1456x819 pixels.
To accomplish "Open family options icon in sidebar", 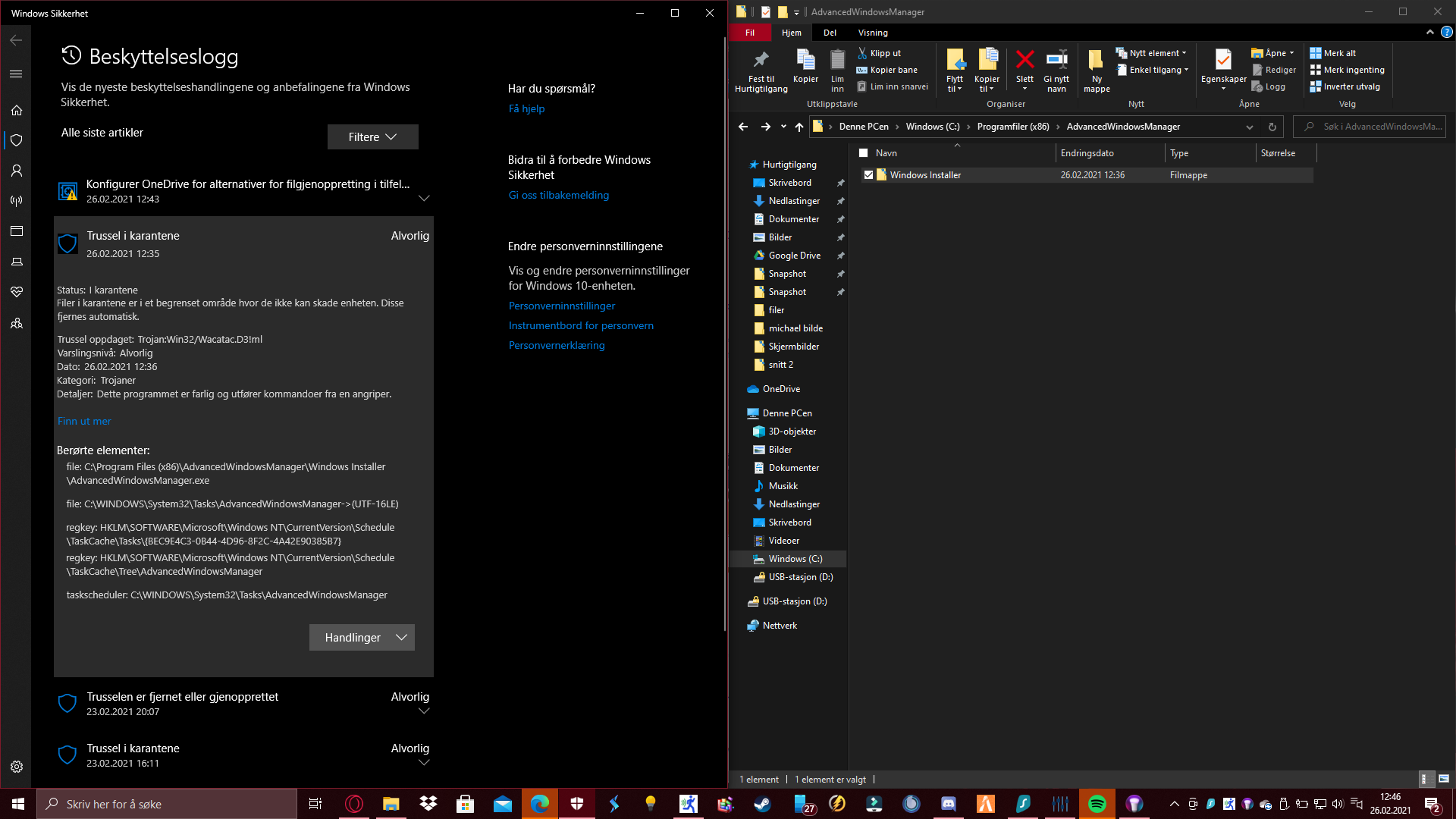I will pyautogui.click(x=17, y=324).
